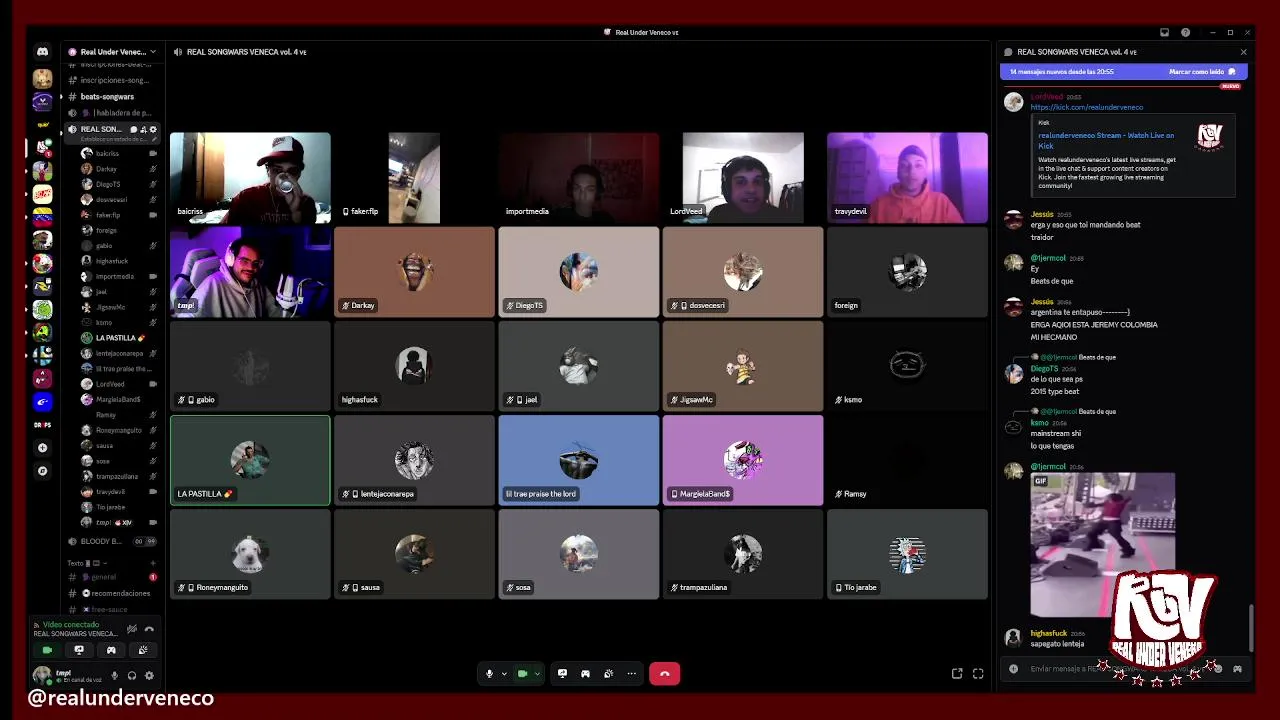Open the Discover servers compass icon
The image size is (1280, 720).
(x=42, y=471)
